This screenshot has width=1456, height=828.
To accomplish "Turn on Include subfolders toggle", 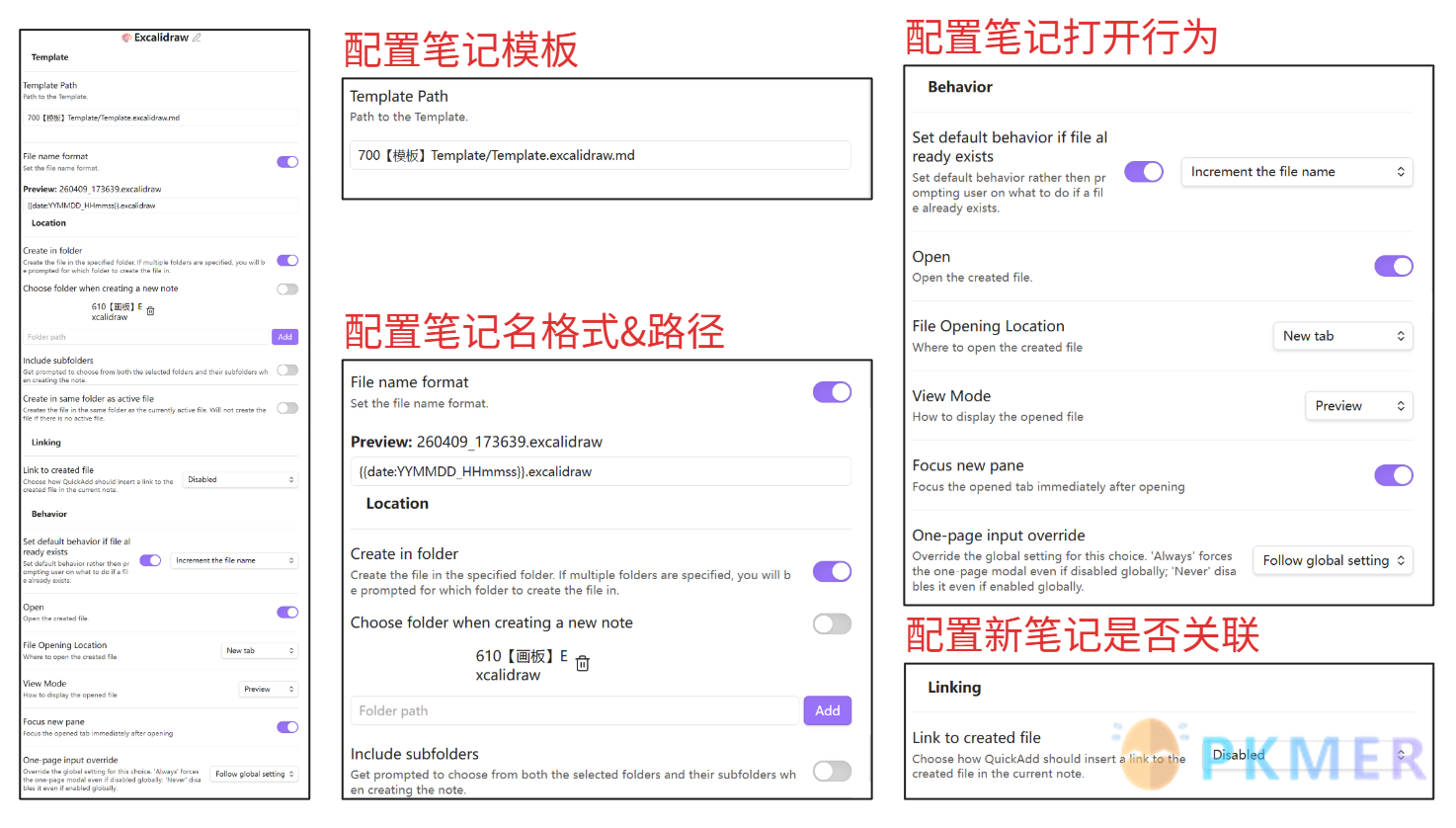I will [x=832, y=773].
